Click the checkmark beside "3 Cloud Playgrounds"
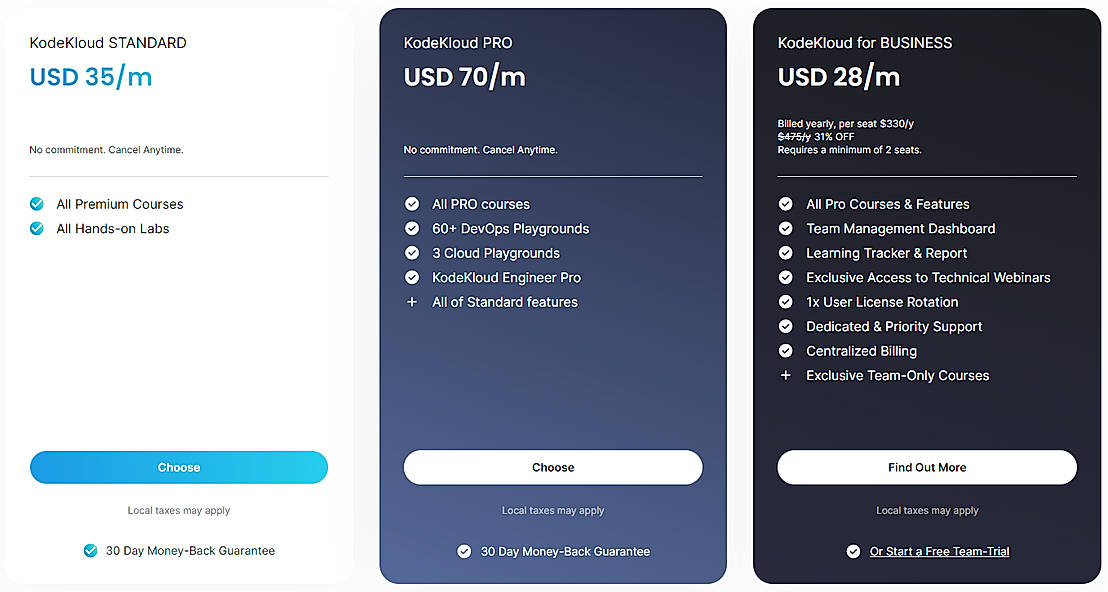The image size is (1108, 592). pyautogui.click(x=412, y=253)
